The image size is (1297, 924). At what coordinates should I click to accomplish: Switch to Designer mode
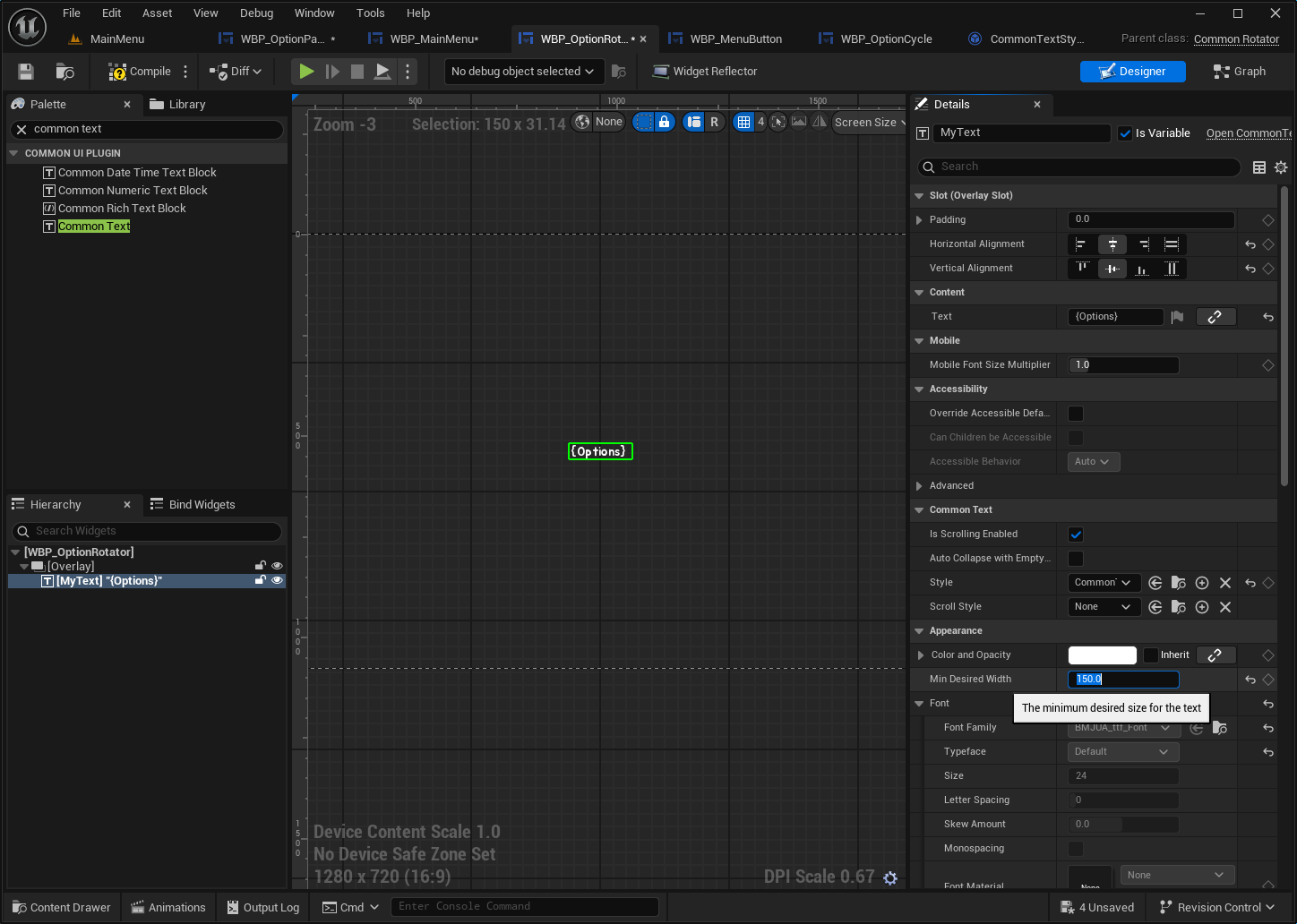click(1132, 72)
